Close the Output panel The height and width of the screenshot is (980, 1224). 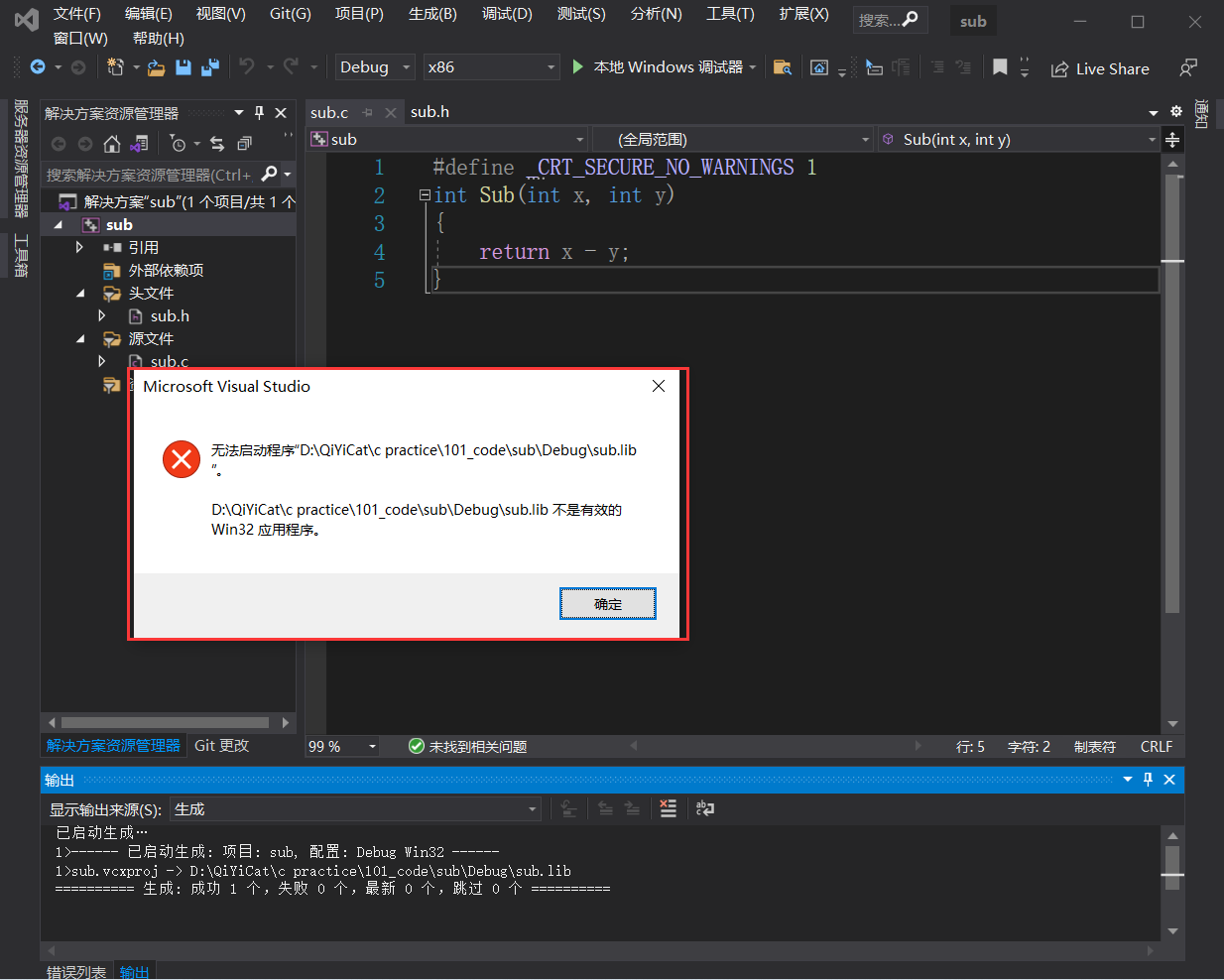[x=1169, y=780]
